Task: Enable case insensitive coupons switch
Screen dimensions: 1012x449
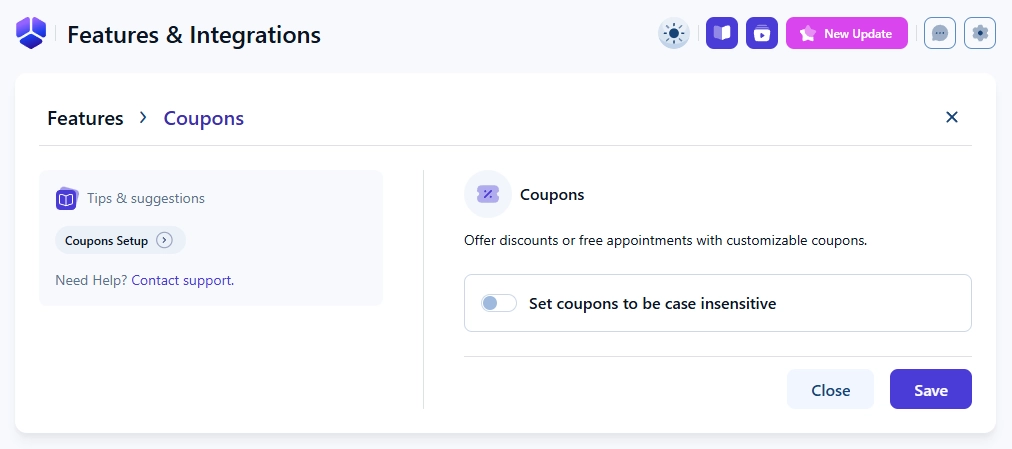Action: (x=498, y=303)
